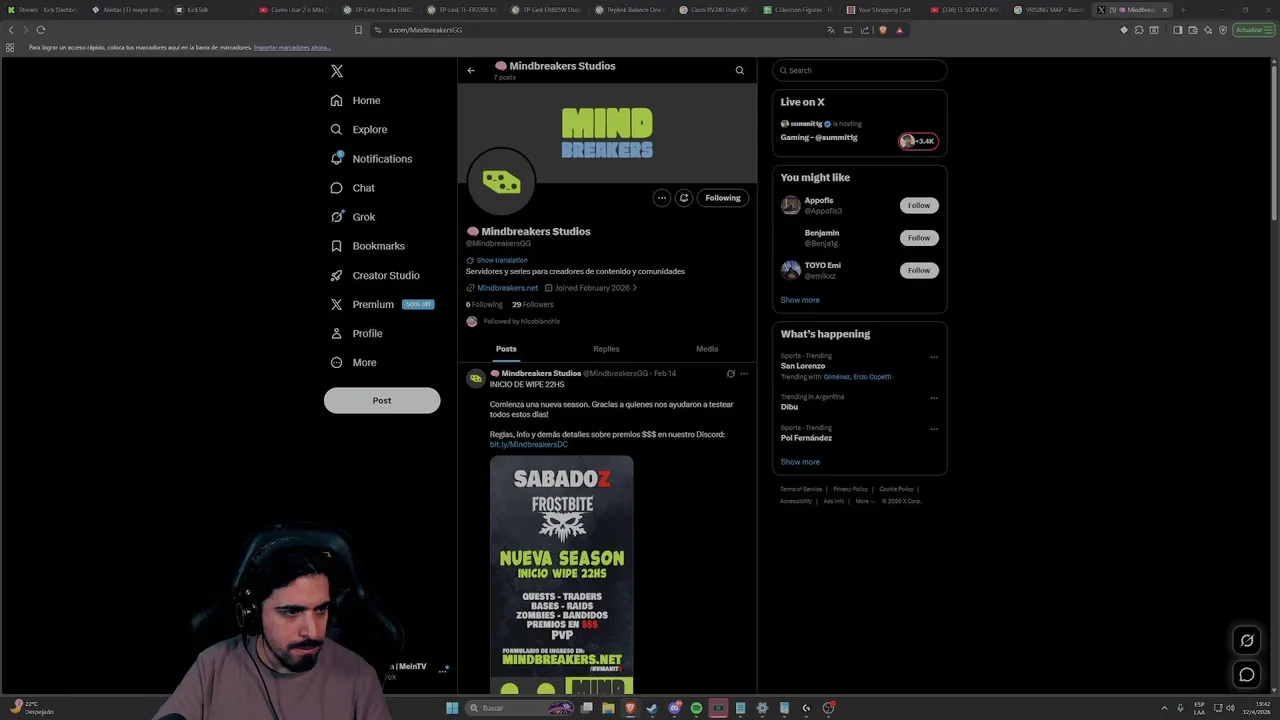Switch to the Media tab
This screenshot has width=1280, height=720.
(x=707, y=349)
